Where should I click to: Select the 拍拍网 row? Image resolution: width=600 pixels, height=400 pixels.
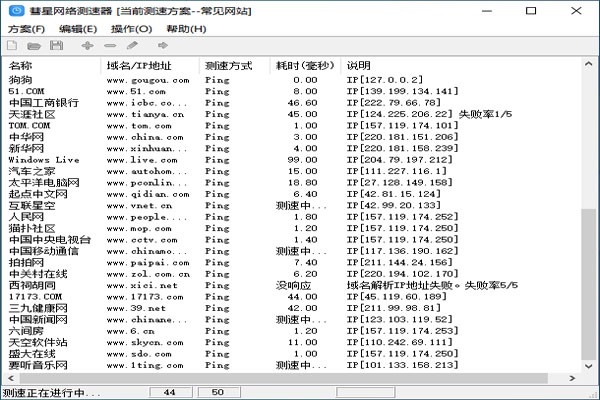coord(293,263)
